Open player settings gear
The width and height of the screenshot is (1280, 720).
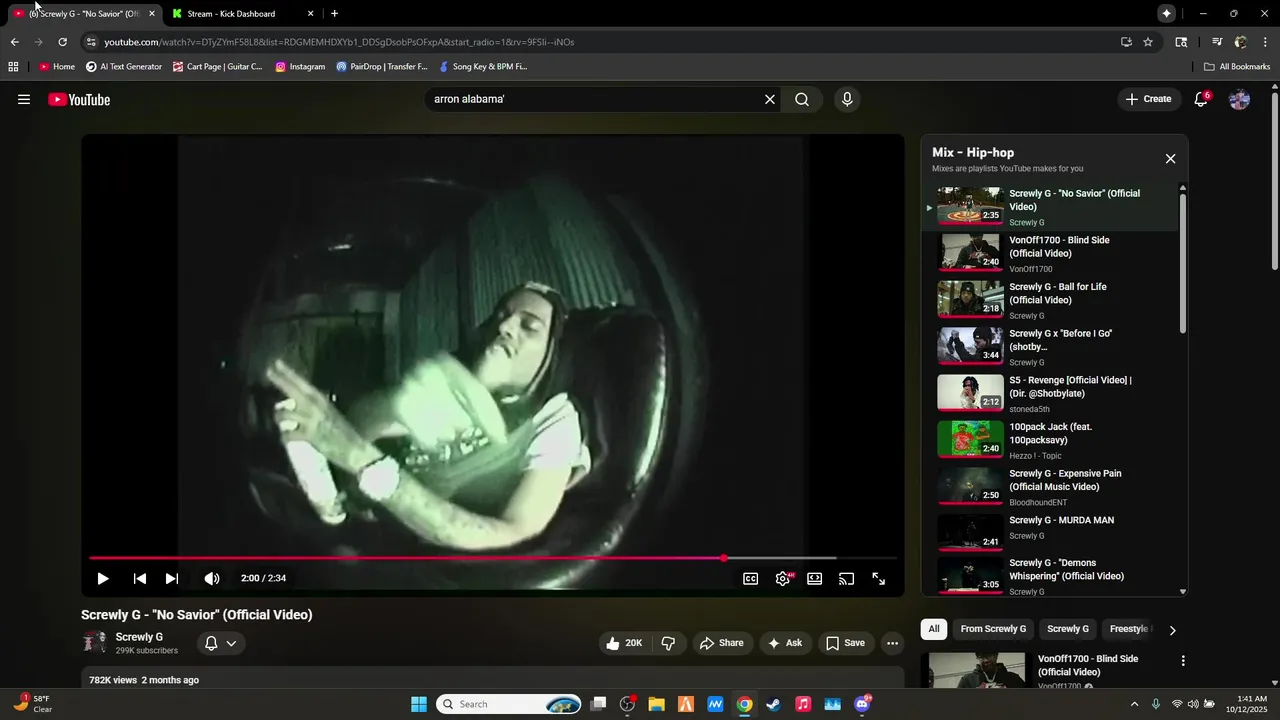(783, 578)
